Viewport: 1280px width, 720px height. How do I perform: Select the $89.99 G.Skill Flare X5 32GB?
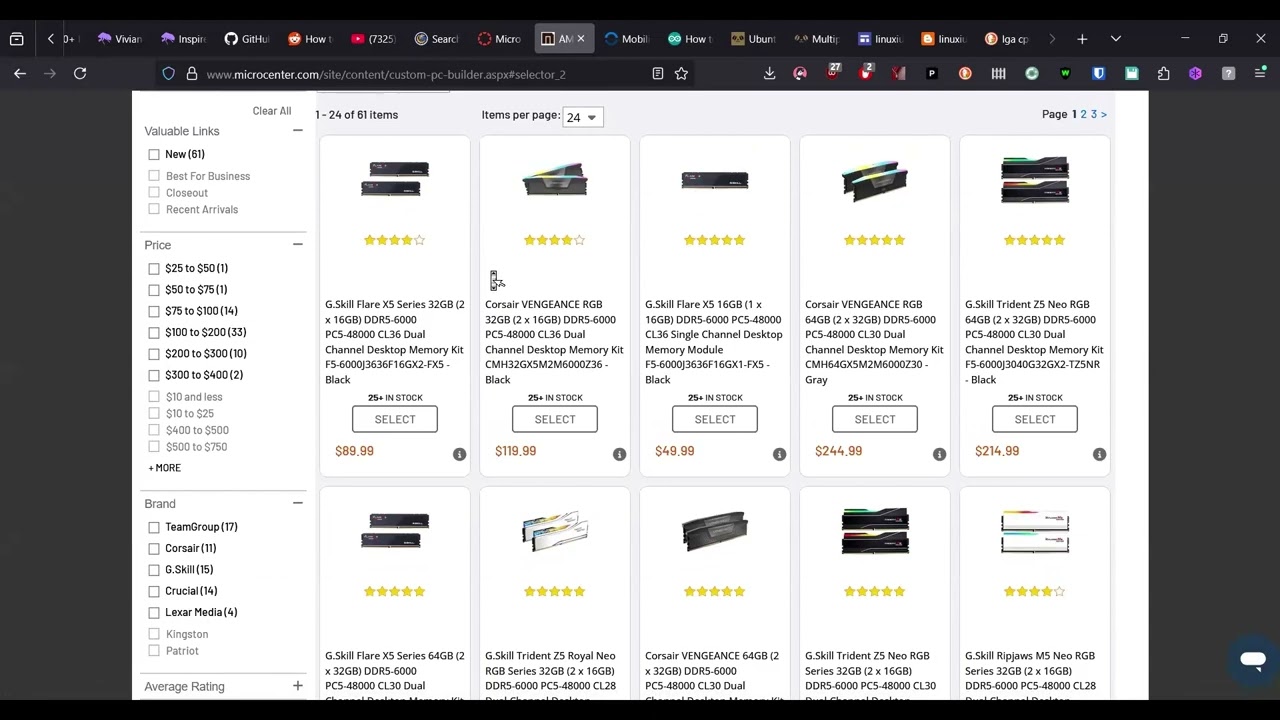click(395, 419)
